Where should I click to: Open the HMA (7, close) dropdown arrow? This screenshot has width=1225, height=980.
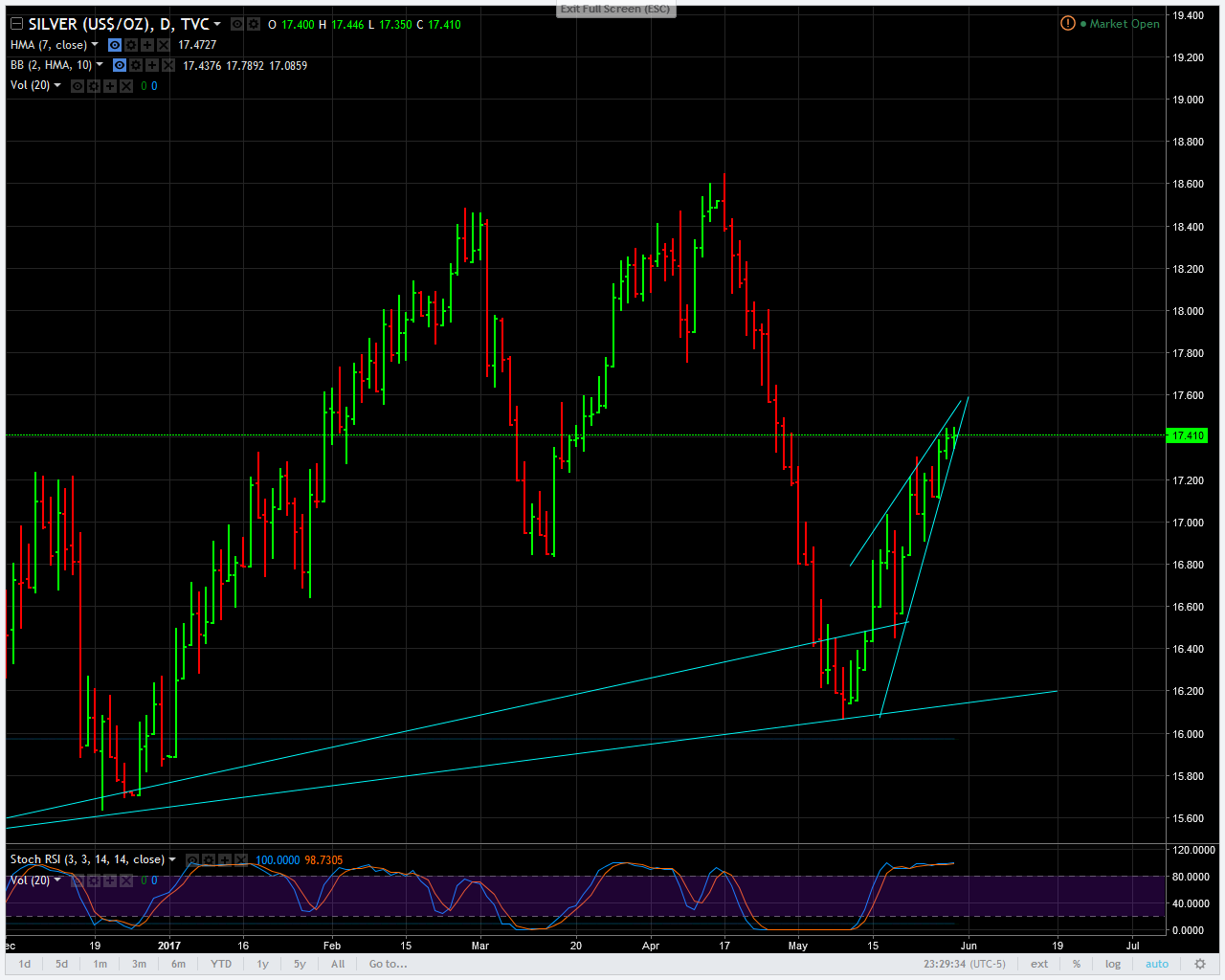click(95, 45)
